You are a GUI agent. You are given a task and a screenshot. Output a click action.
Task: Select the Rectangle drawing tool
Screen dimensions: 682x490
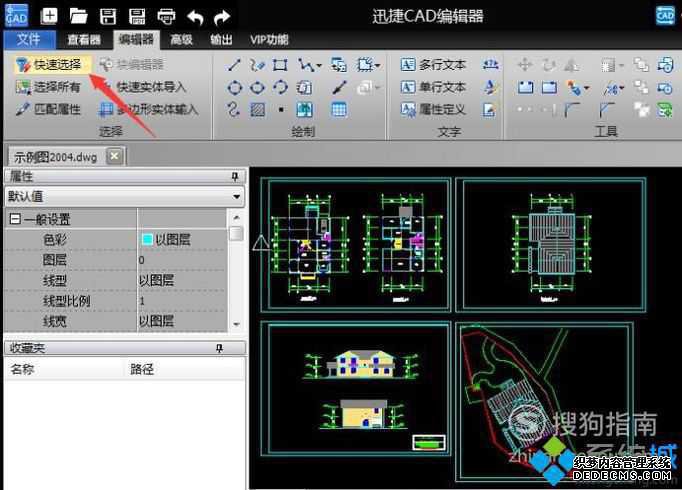click(x=280, y=65)
